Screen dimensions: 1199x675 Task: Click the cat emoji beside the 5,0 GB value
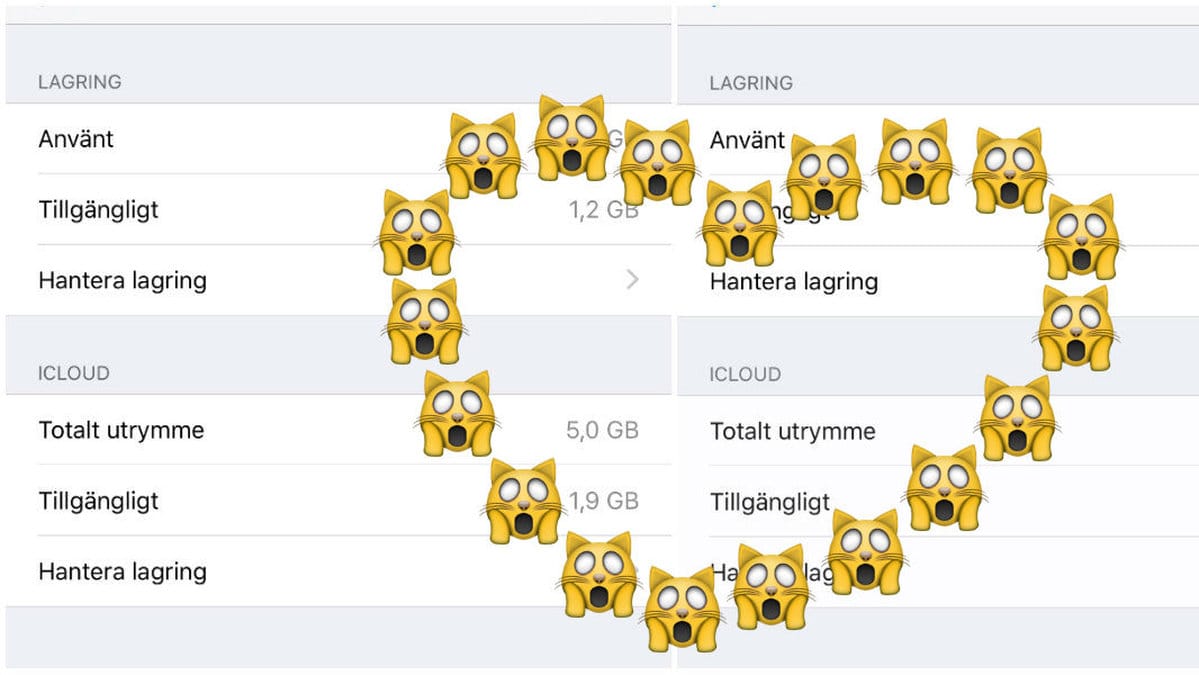point(457,415)
